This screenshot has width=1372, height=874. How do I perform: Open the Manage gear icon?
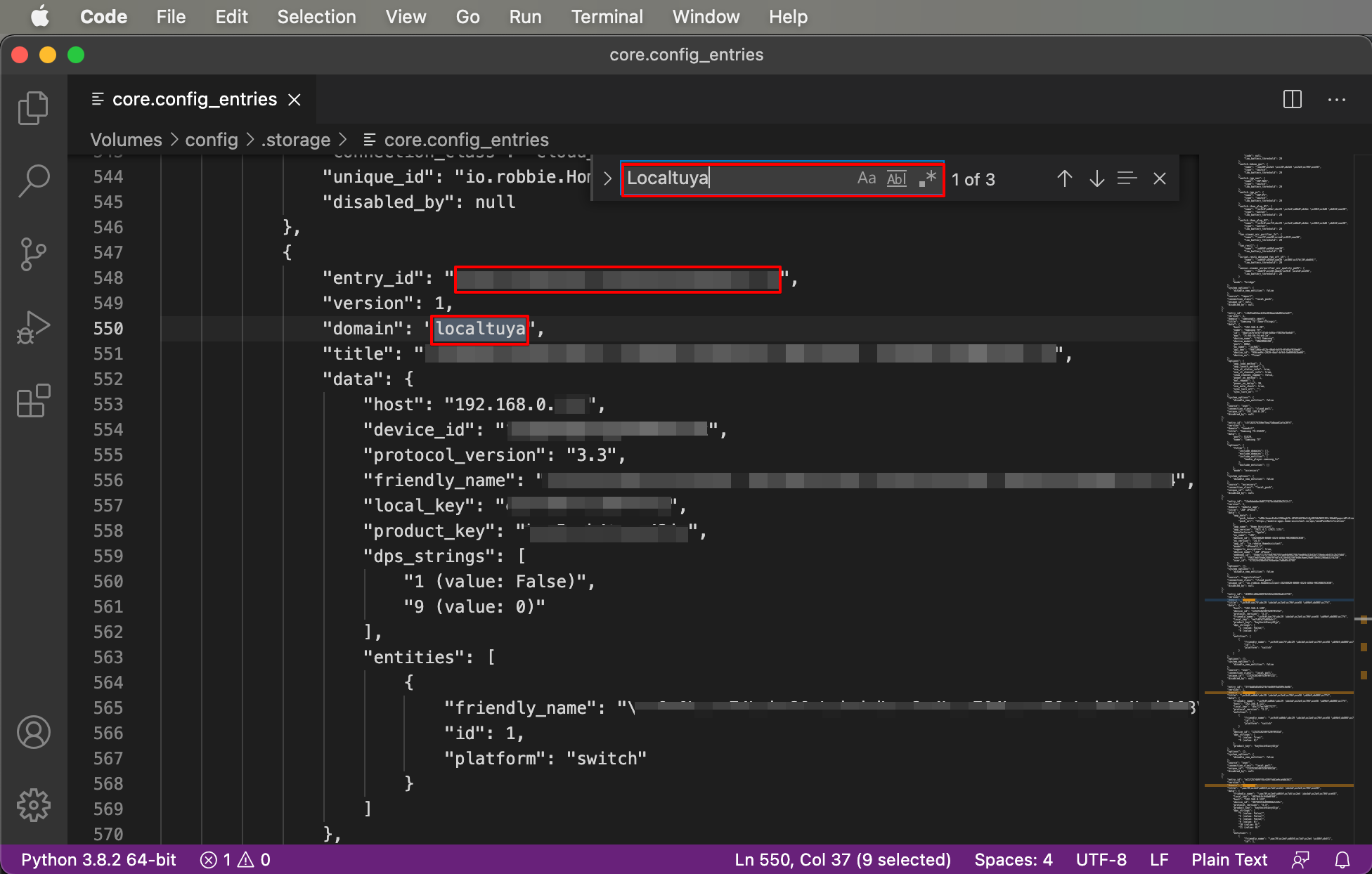[x=33, y=805]
